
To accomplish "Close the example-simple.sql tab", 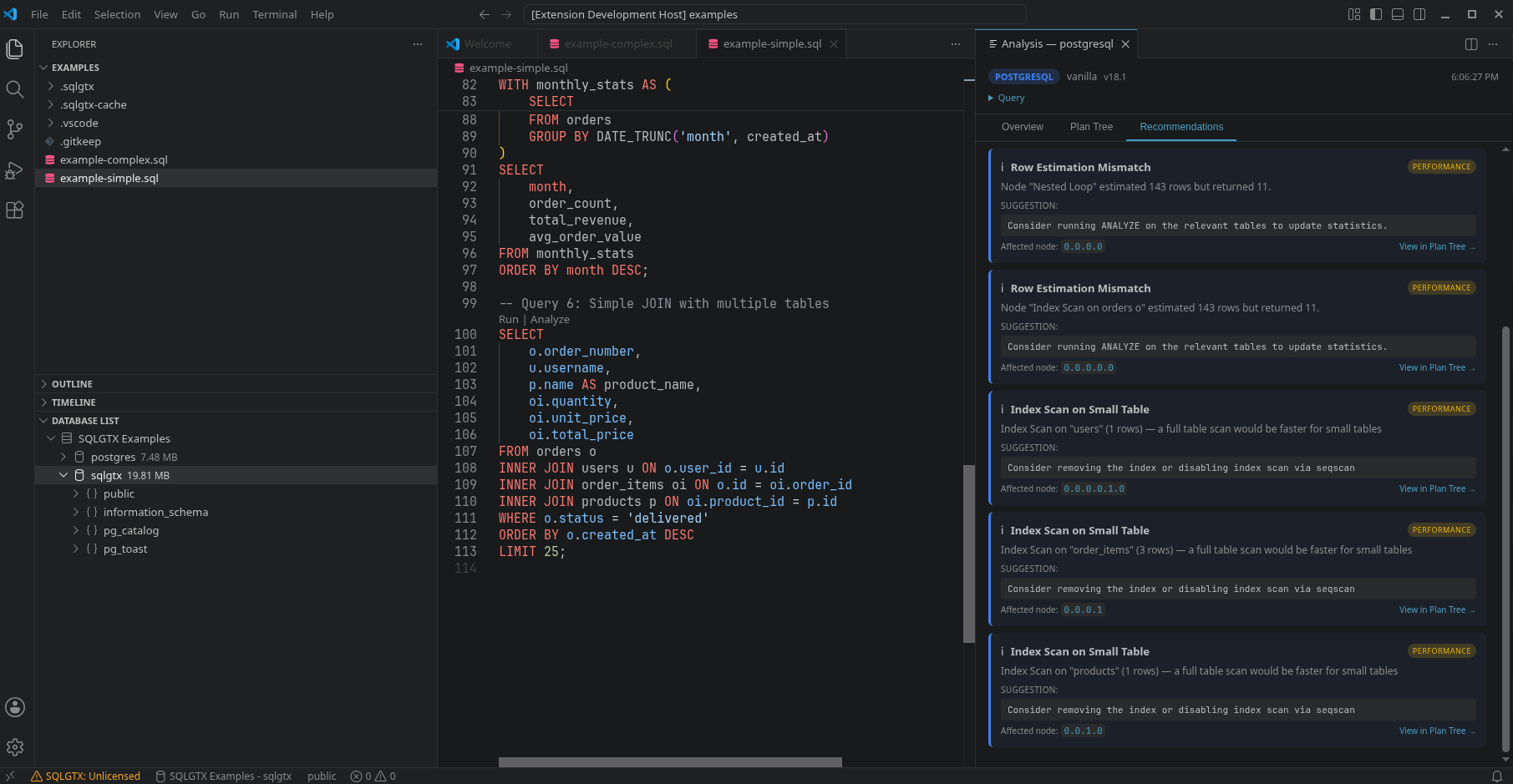I will tap(834, 44).
